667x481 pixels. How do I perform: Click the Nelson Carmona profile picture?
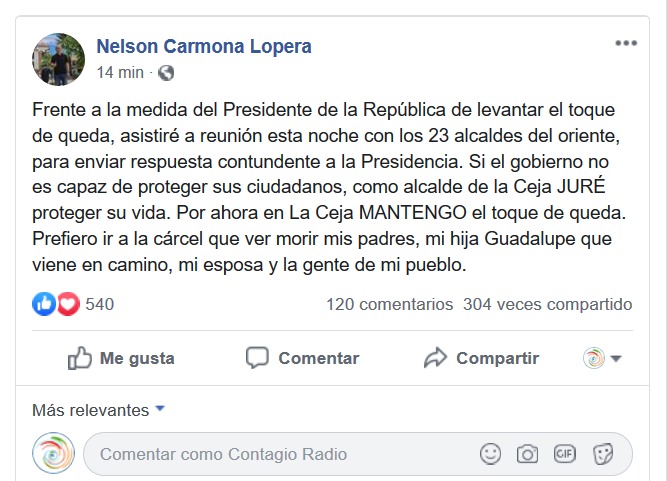[x=59, y=59]
